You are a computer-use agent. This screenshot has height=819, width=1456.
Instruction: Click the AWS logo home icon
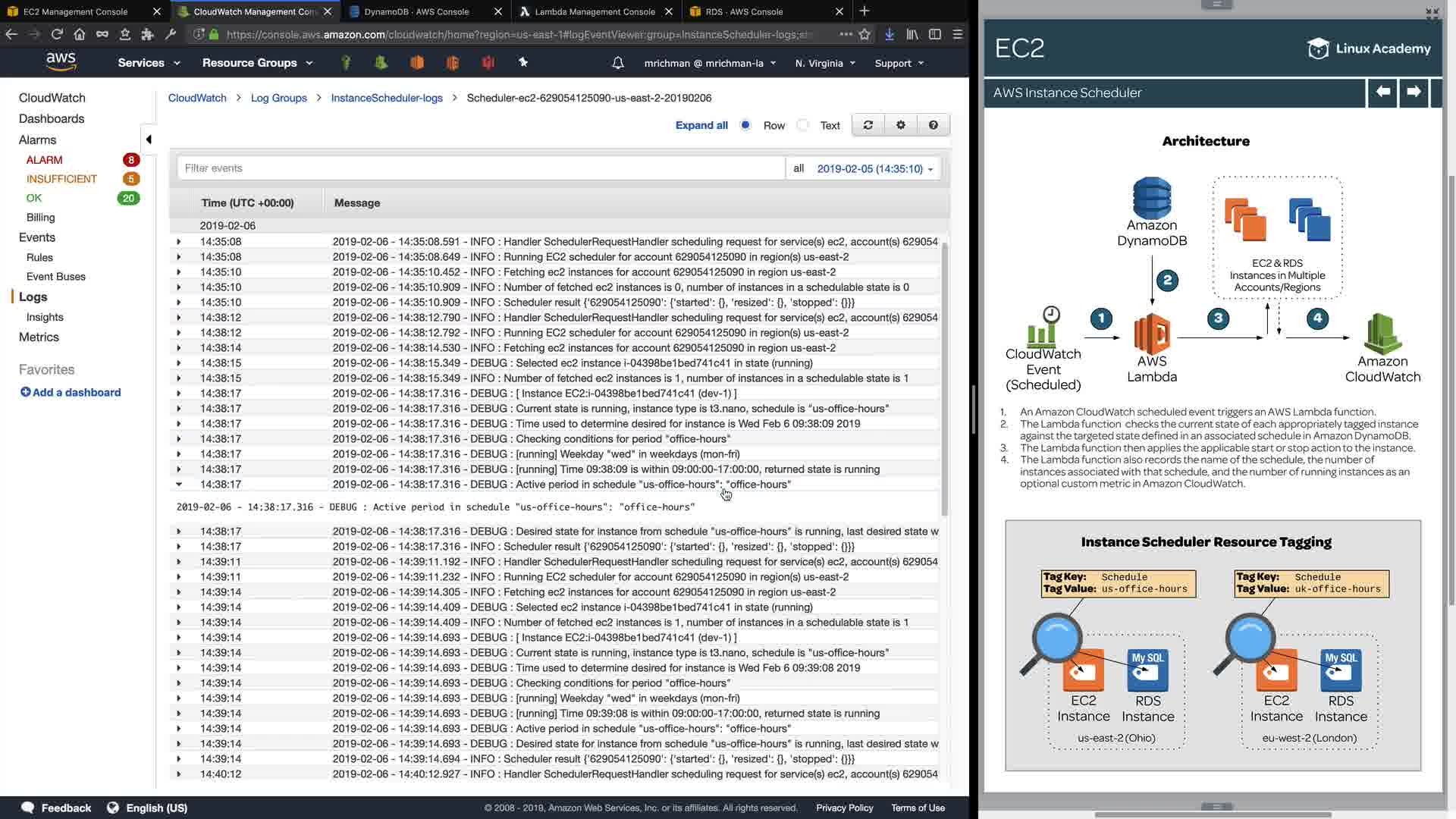(61, 61)
